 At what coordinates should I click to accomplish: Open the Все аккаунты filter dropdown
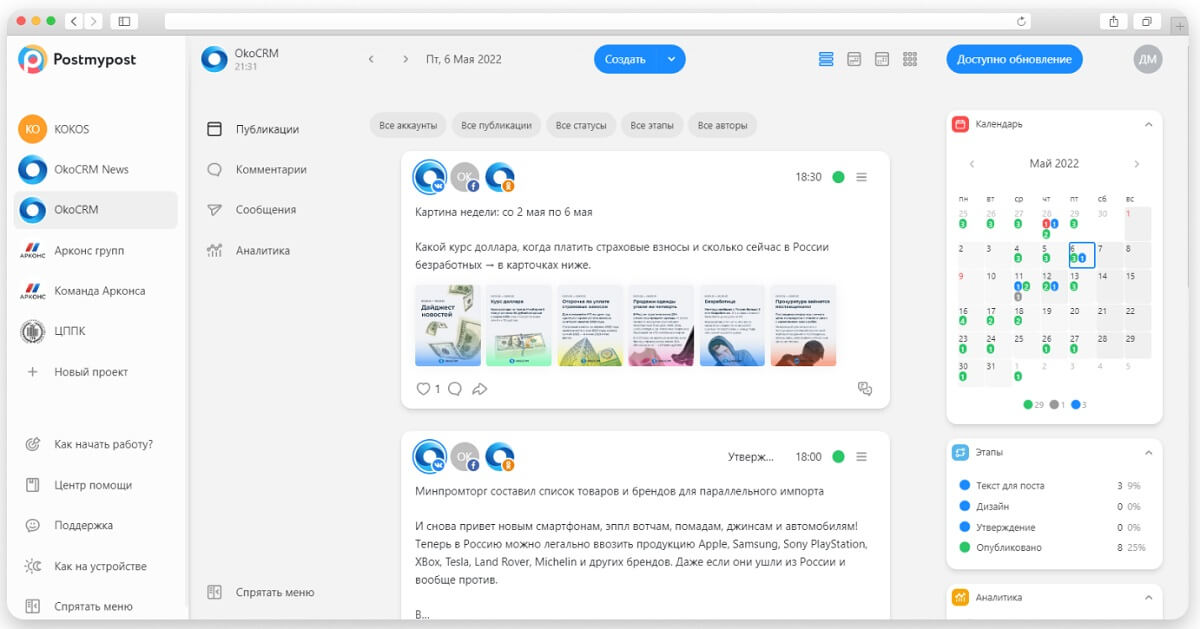point(408,125)
